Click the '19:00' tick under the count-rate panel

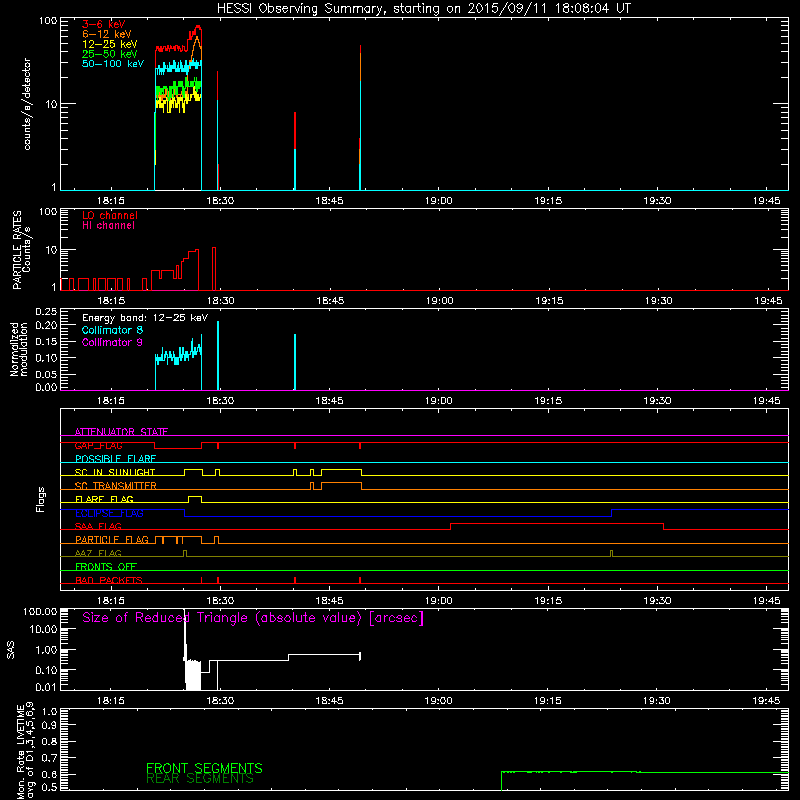(x=439, y=201)
